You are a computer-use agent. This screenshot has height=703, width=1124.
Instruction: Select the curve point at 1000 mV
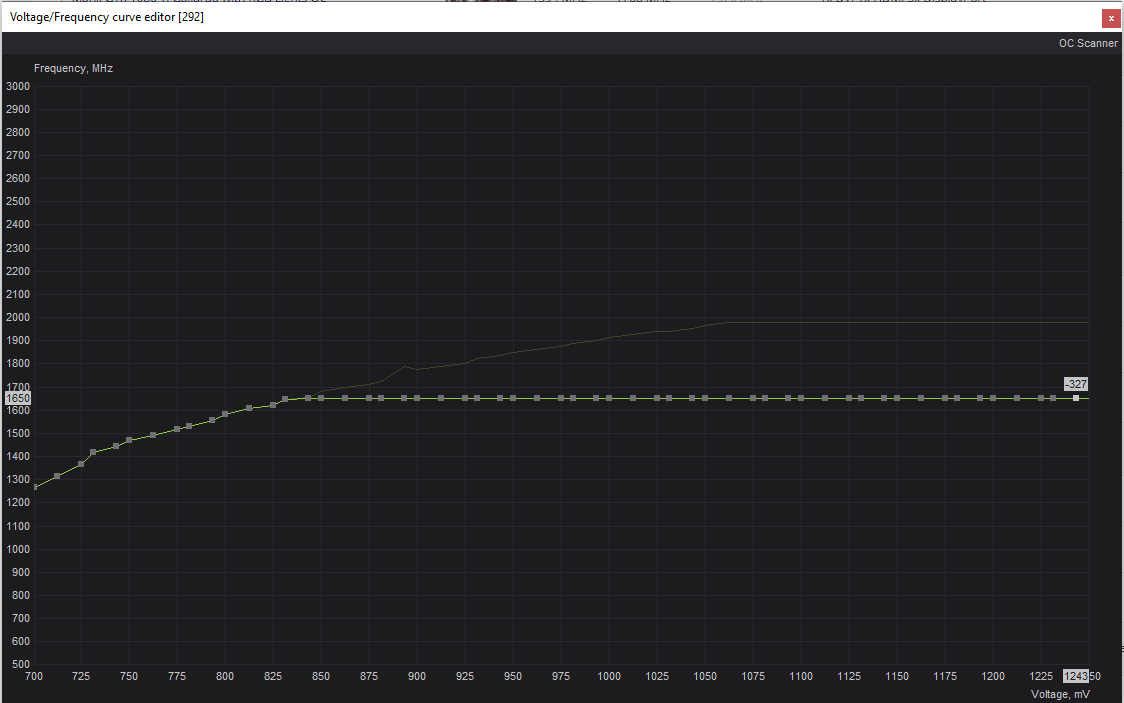(609, 397)
